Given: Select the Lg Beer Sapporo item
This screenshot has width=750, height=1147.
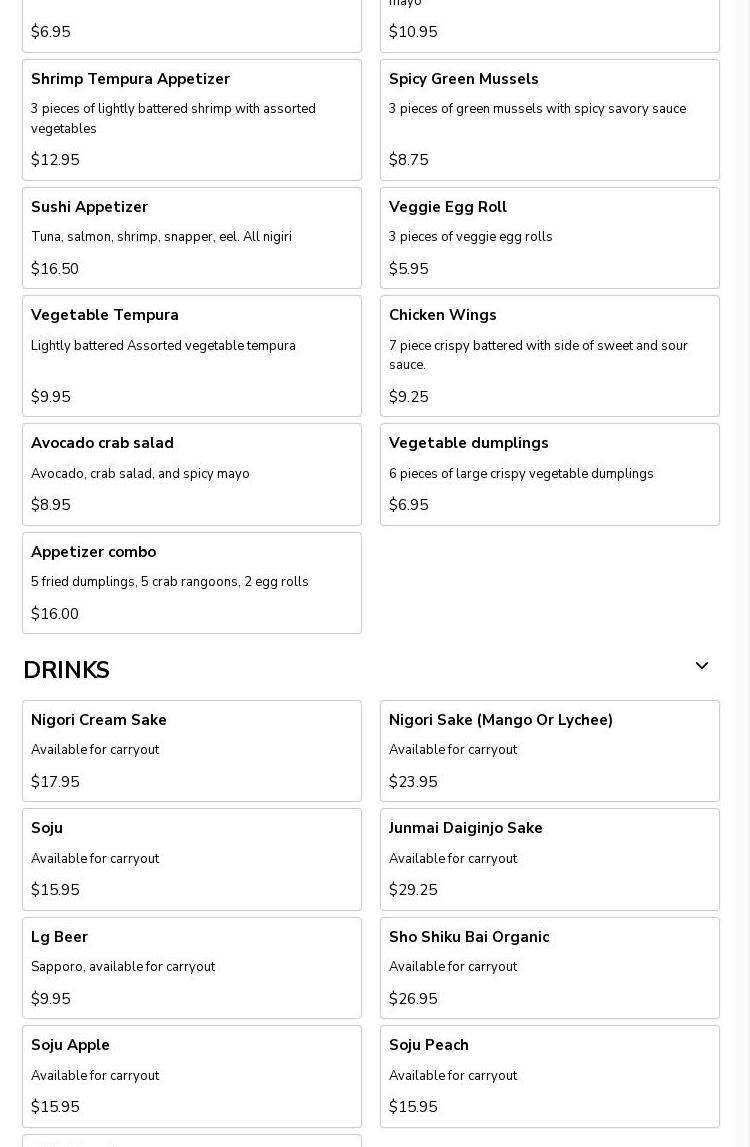Looking at the screenshot, I should [192, 967].
